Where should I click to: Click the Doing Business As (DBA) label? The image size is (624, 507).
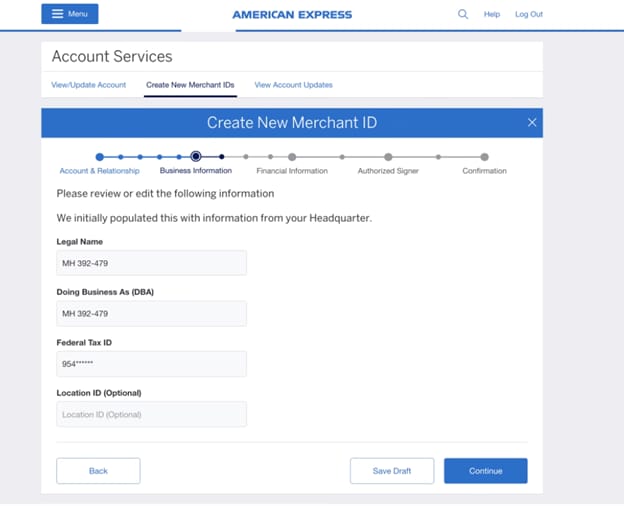click(x=105, y=292)
